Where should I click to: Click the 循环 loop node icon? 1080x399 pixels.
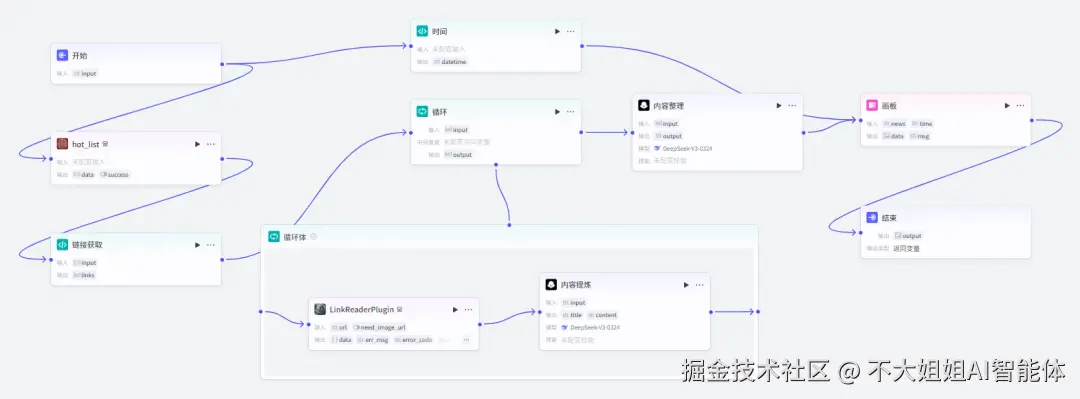422,111
